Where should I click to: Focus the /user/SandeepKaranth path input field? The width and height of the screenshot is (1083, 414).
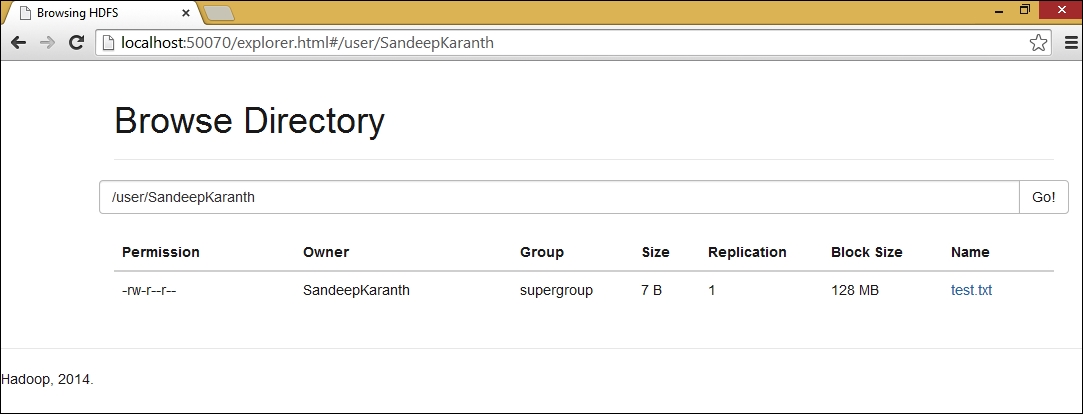(559, 197)
